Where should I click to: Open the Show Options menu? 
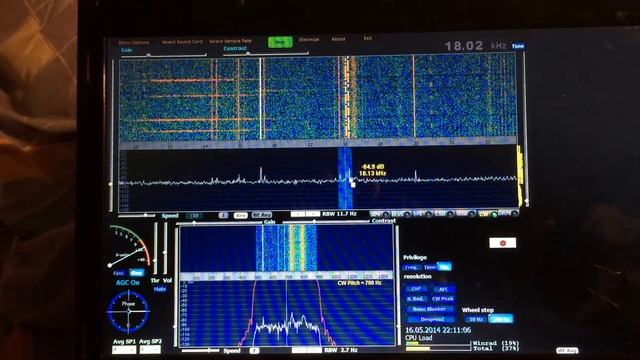tap(133, 42)
